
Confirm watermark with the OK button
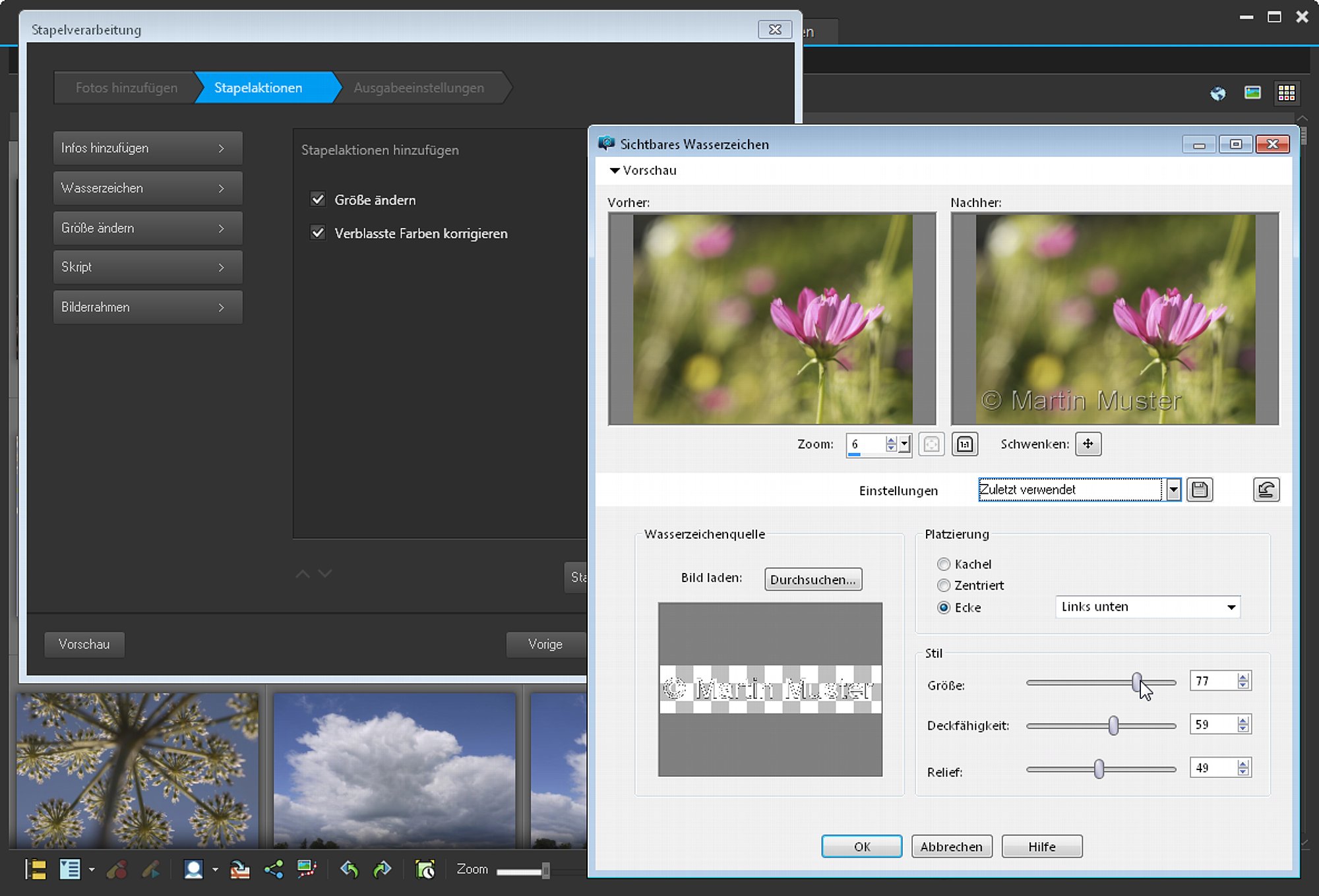(x=862, y=847)
